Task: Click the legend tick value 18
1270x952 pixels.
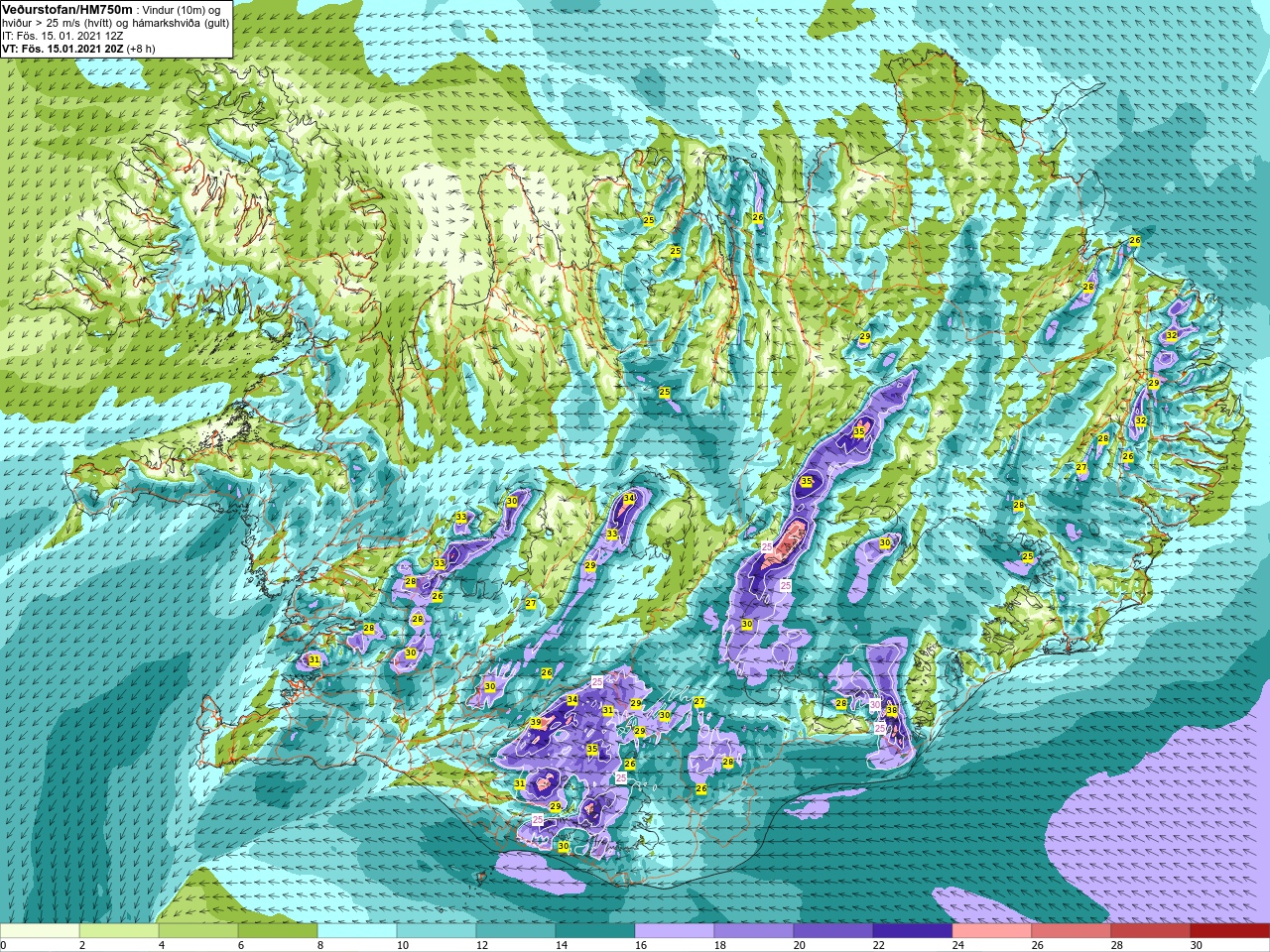Action: pos(719,945)
